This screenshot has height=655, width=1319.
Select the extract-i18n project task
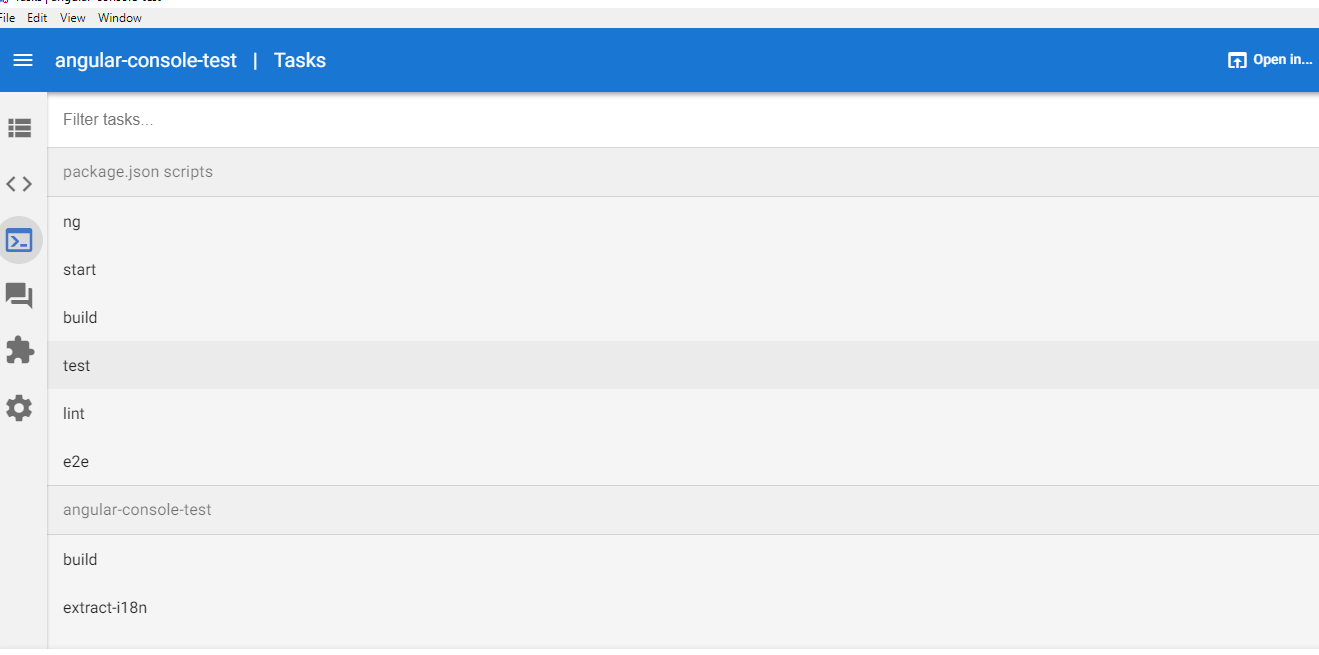point(683,608)
